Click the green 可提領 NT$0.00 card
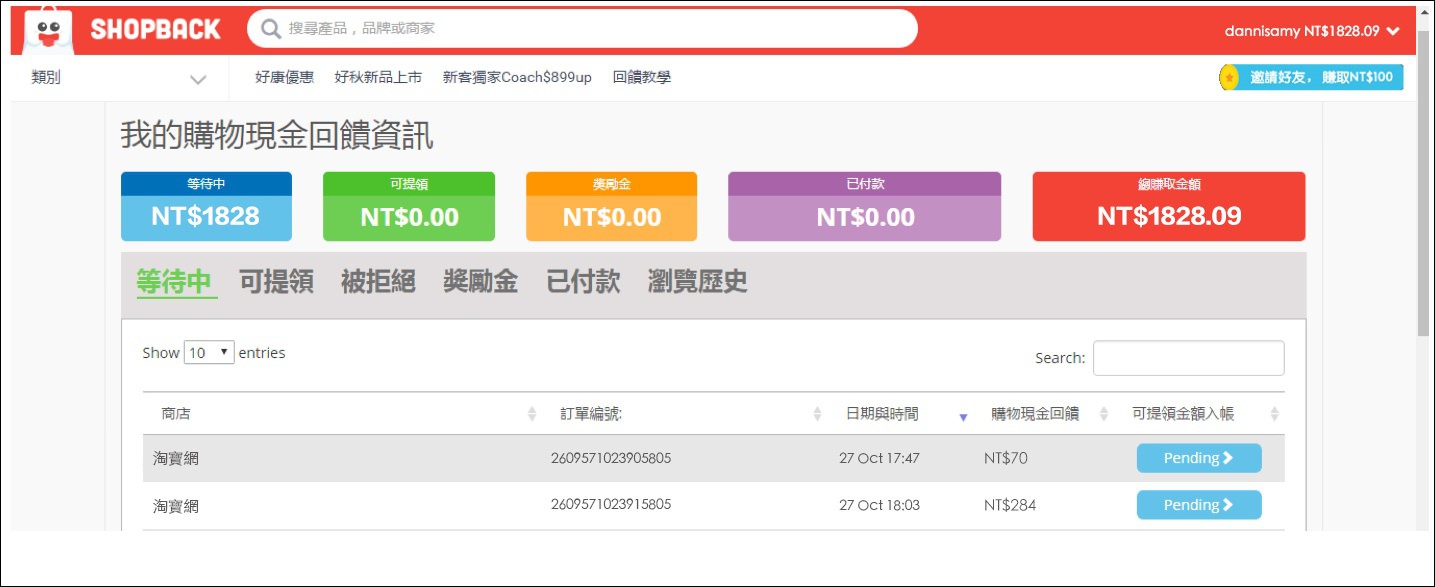Screen dimensions: 1435x587 (409, 206)
